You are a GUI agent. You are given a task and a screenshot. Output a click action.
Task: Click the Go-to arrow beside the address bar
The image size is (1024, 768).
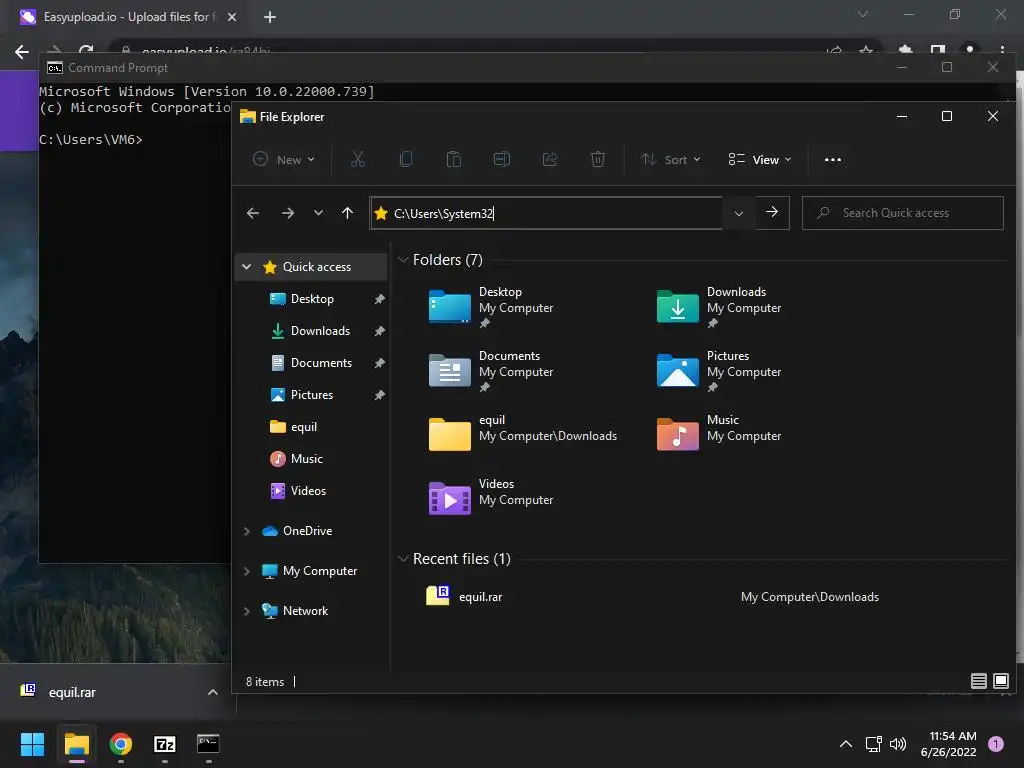click(772, 212)
